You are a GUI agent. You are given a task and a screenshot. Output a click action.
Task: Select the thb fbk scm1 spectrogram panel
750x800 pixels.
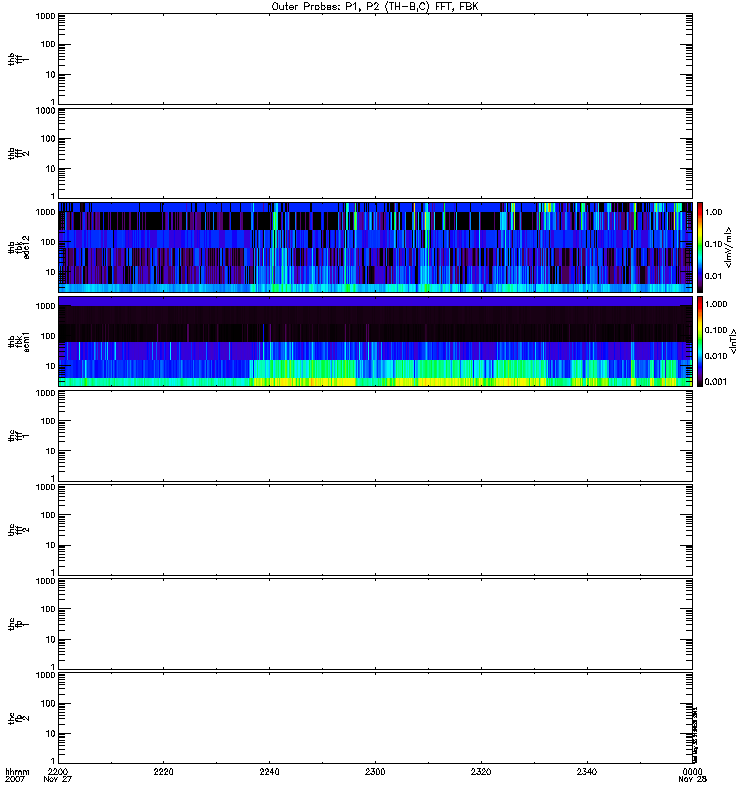point(375,341)
